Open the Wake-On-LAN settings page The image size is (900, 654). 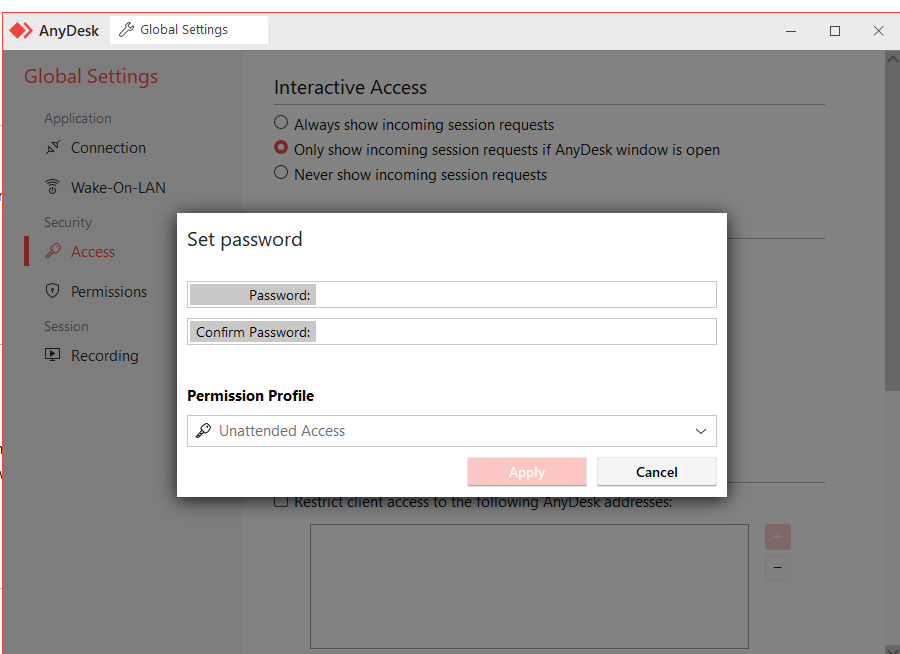tap(118, 188)
